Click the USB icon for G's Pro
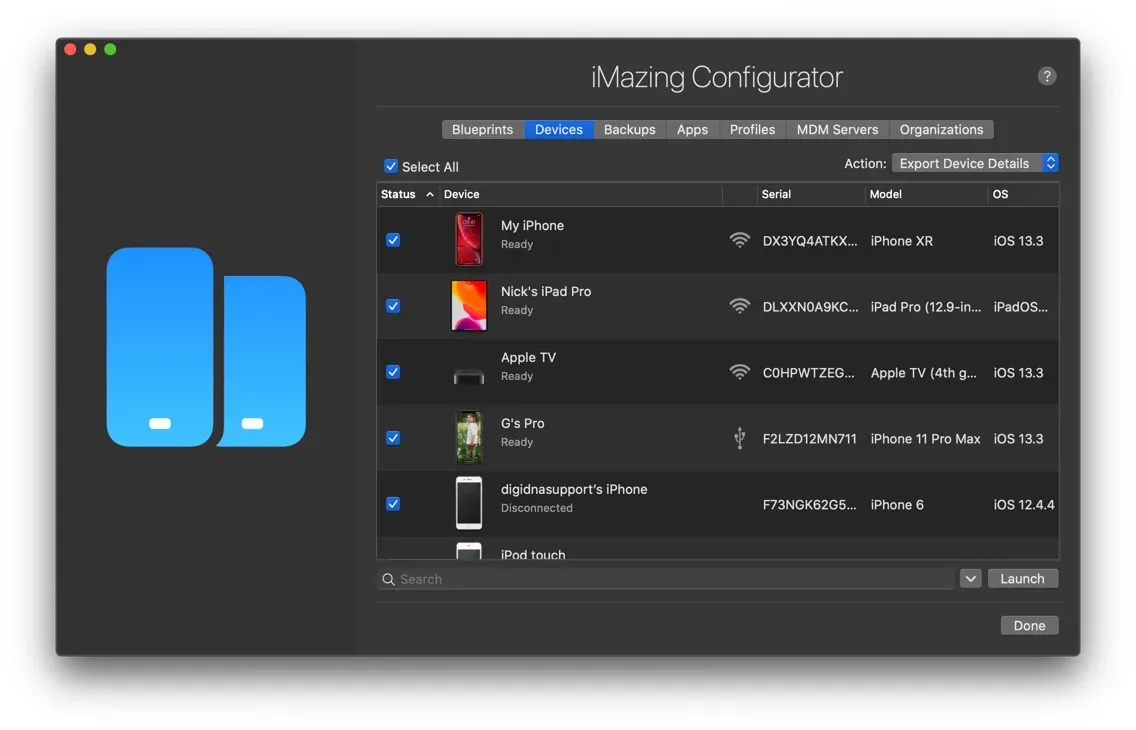Screen dimensions: 1136x730 click(739, 437)
